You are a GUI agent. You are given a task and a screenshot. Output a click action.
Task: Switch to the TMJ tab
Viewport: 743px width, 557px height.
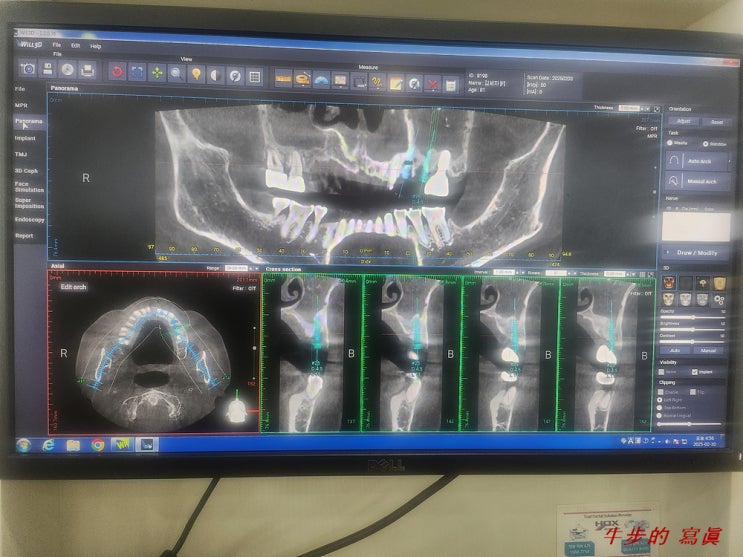(21, 155)
